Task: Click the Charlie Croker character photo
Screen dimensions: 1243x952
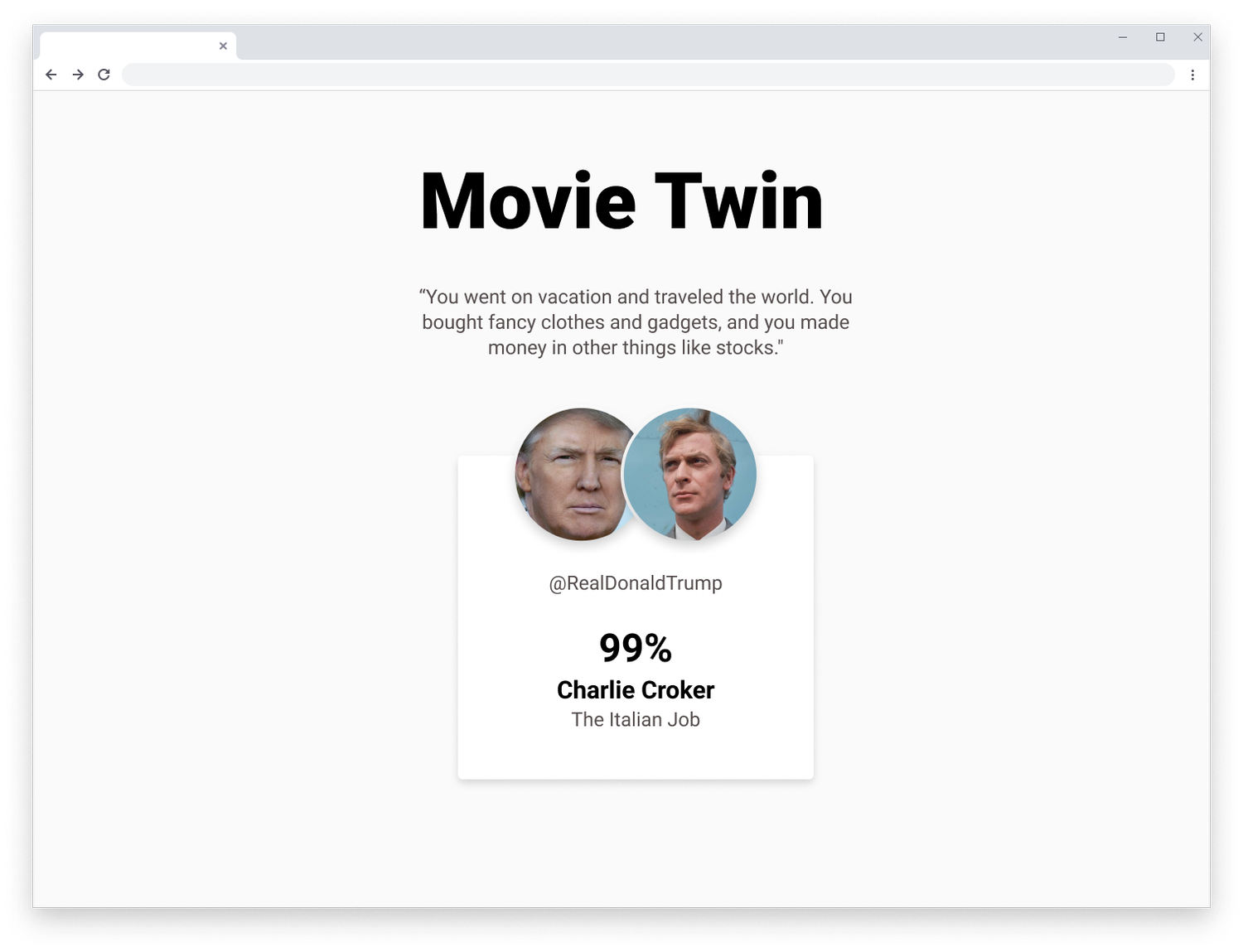Action: [689, 474]
